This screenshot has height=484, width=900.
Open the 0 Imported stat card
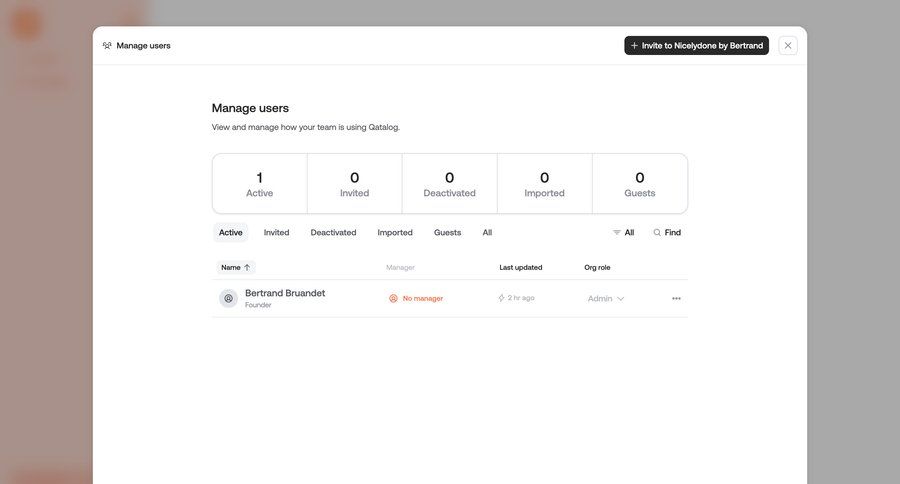(x=545, y=184)
